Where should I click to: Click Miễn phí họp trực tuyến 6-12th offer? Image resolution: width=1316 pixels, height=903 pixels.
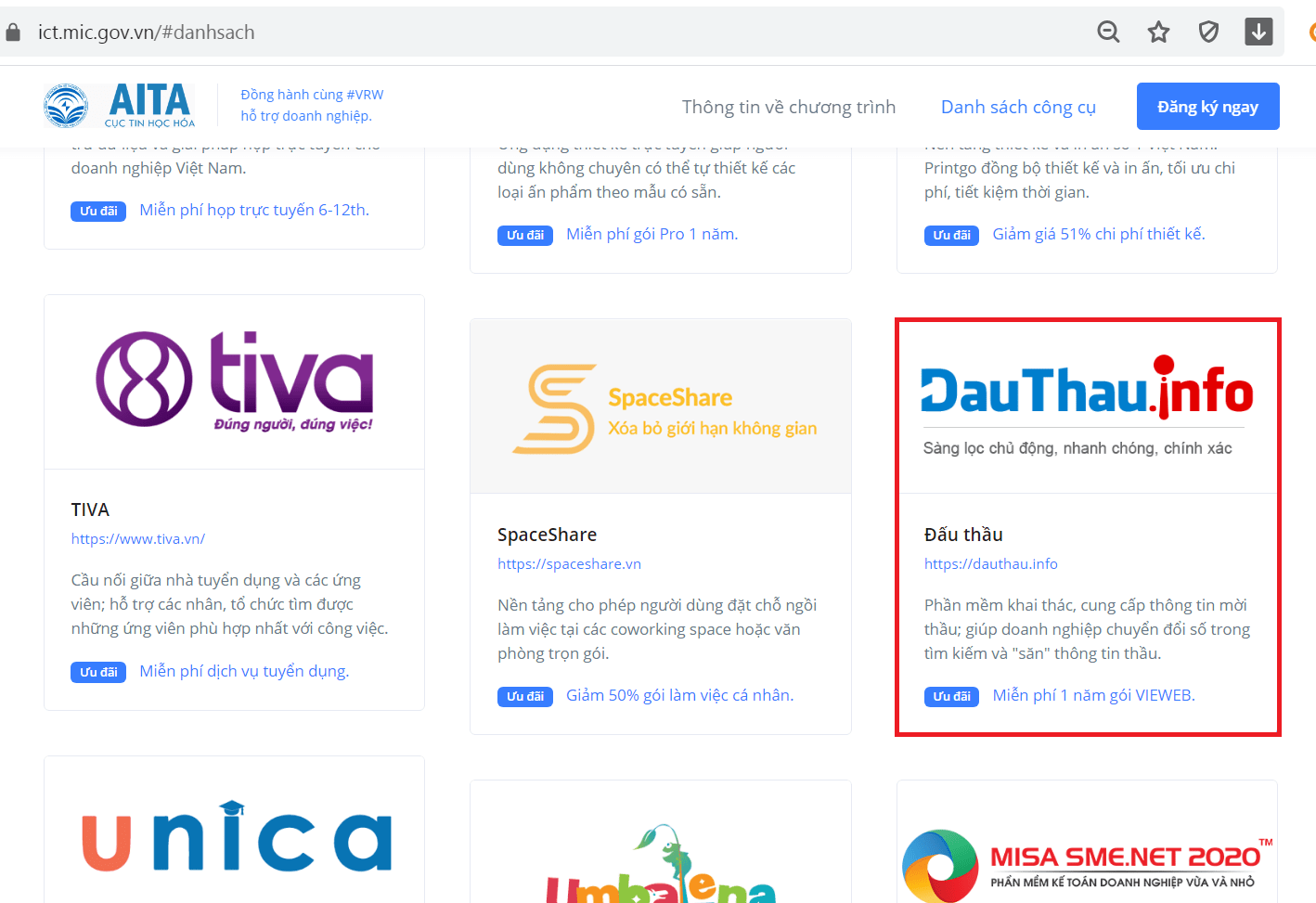(254, 210)
